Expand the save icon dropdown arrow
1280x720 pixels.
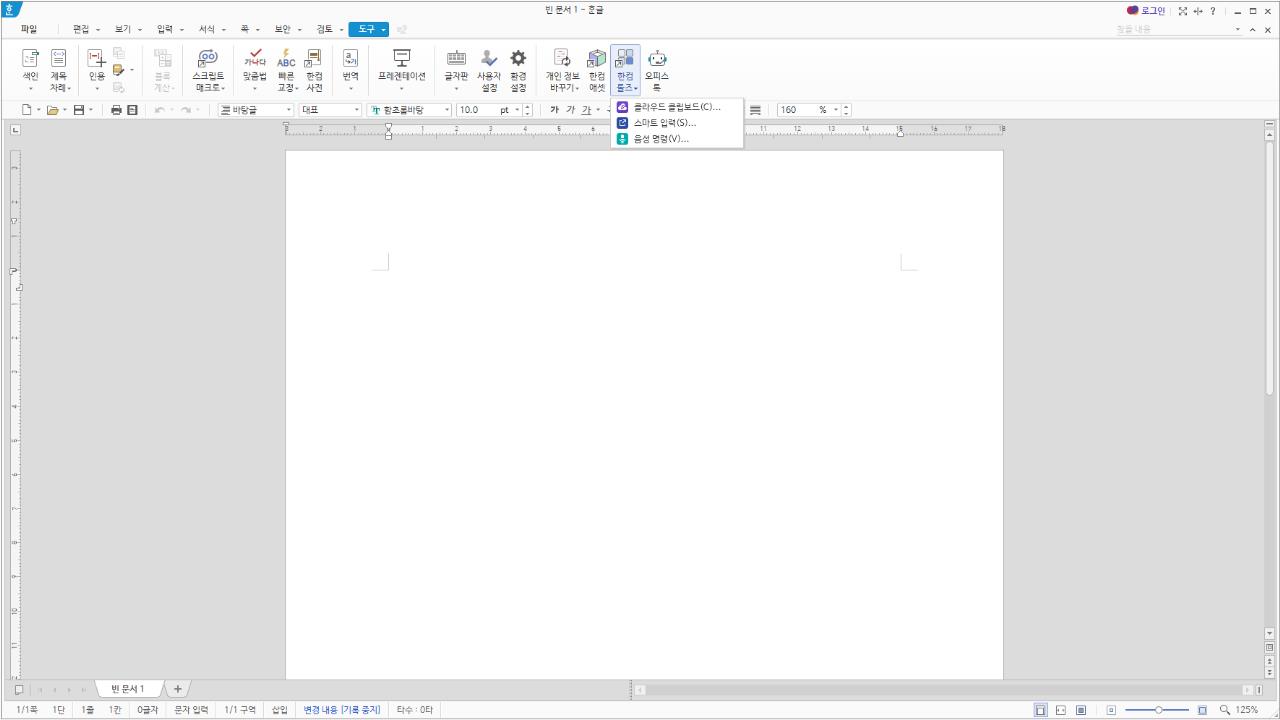coord(91,110)
